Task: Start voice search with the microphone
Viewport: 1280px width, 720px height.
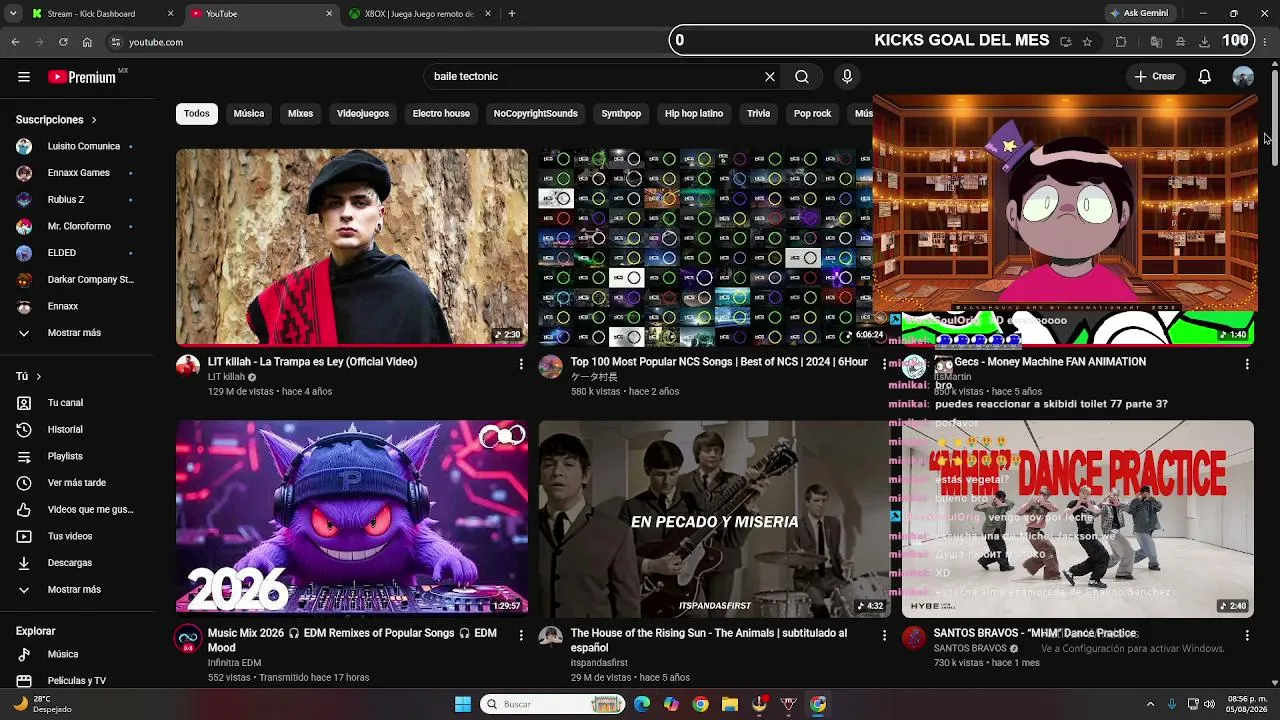Action: pyautogui.click(x=847, y=77)
